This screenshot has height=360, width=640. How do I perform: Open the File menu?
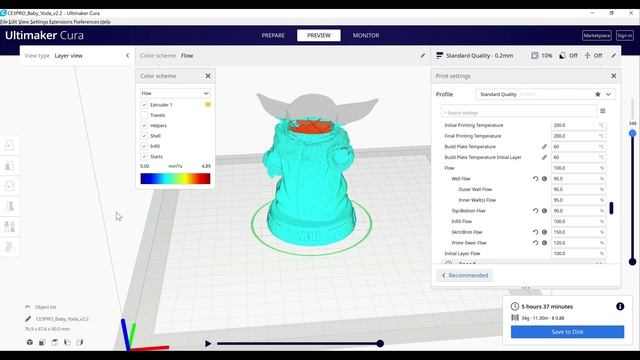[4, 22]
